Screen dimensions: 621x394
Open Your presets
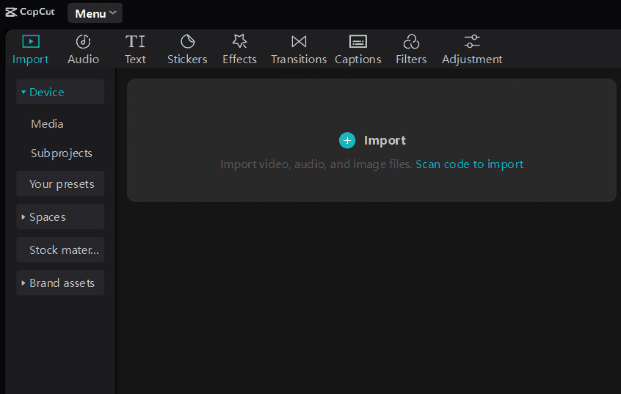point(60,184)
